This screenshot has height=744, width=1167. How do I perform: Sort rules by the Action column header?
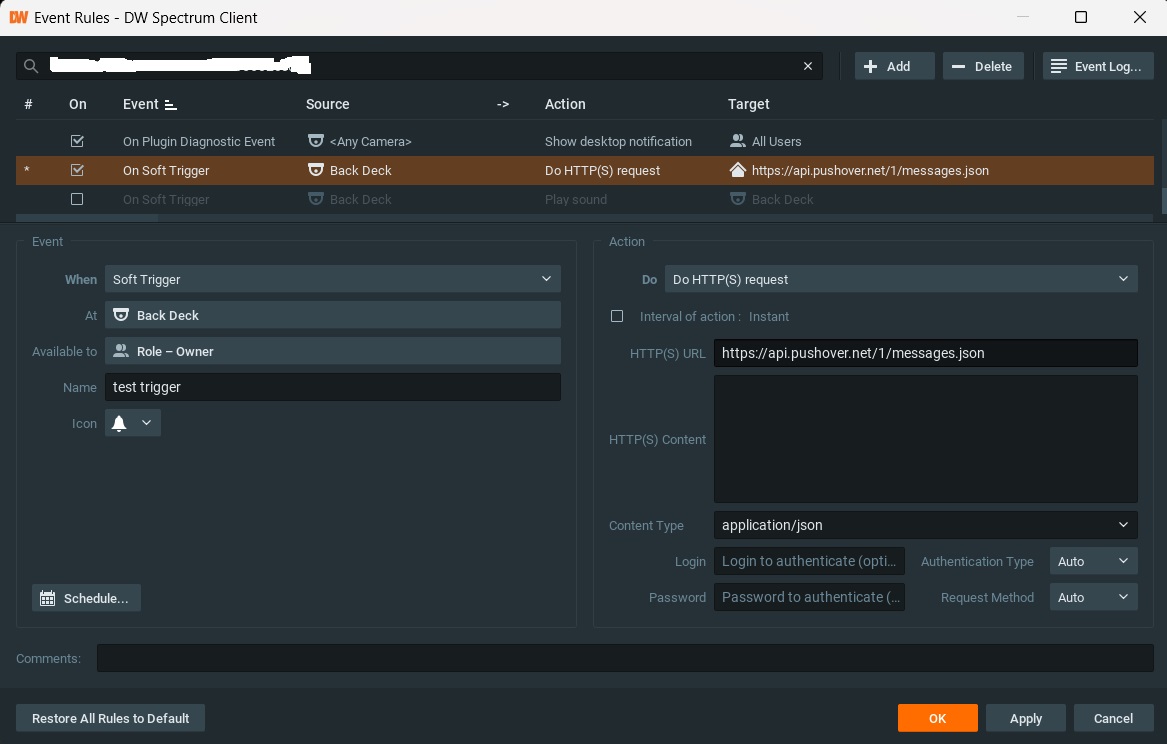click(565, 104)
